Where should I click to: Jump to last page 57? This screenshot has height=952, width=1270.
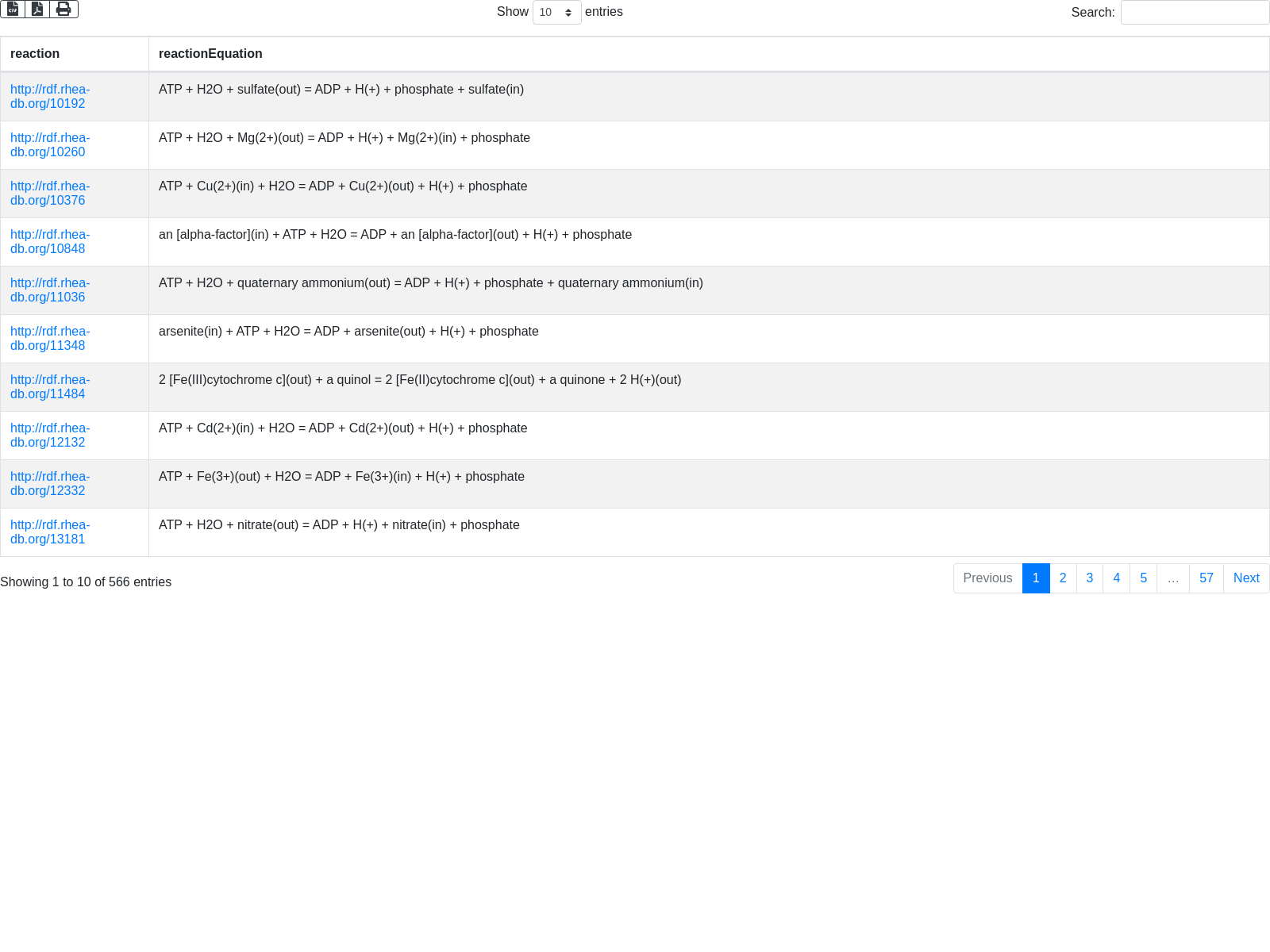point(1206,578)
